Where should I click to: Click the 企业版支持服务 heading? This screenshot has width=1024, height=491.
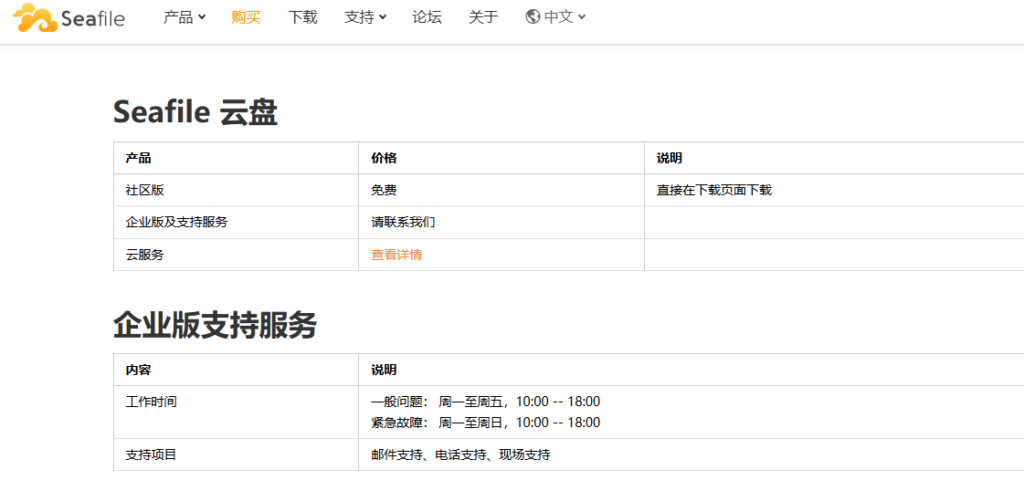(x=215, y=325)
